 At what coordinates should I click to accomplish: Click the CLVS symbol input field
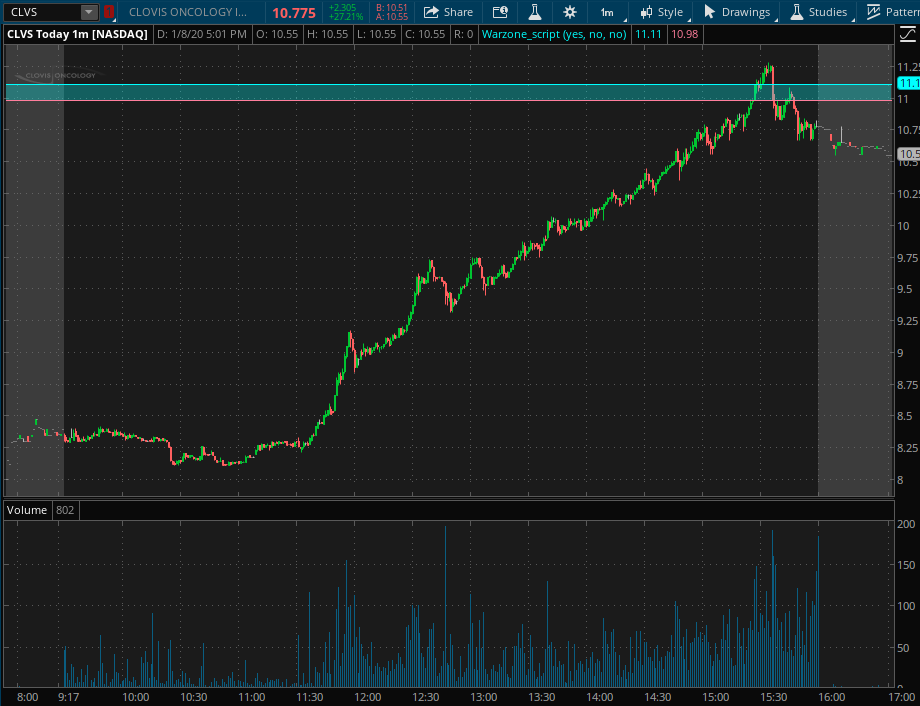pos(41,12)
